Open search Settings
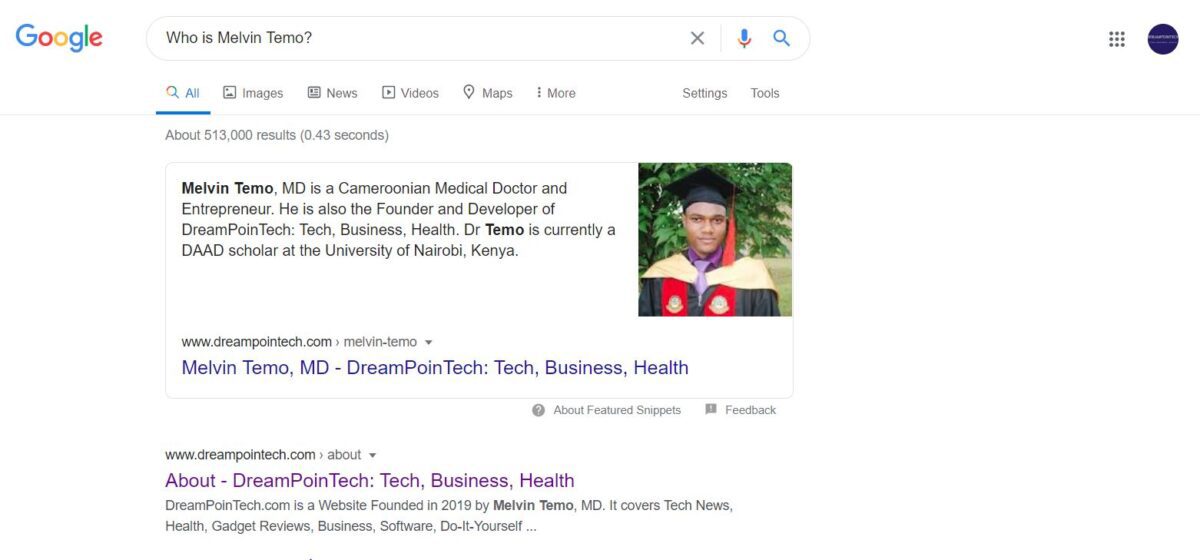 tap(705, 93)
